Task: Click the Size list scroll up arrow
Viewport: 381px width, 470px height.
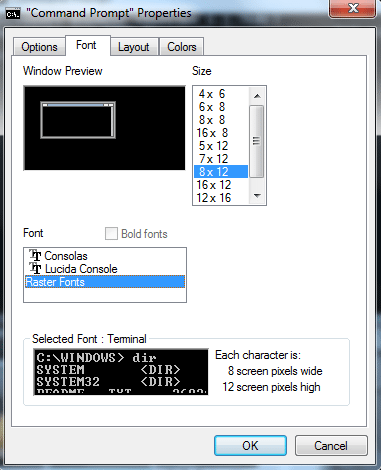Action: [257, 96]
